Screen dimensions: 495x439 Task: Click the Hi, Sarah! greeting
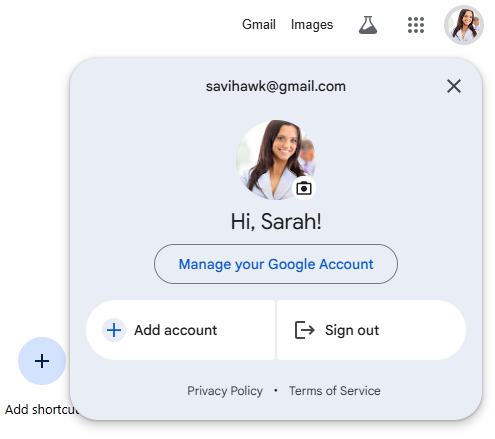pyautogui.click(x=276, y=221)
